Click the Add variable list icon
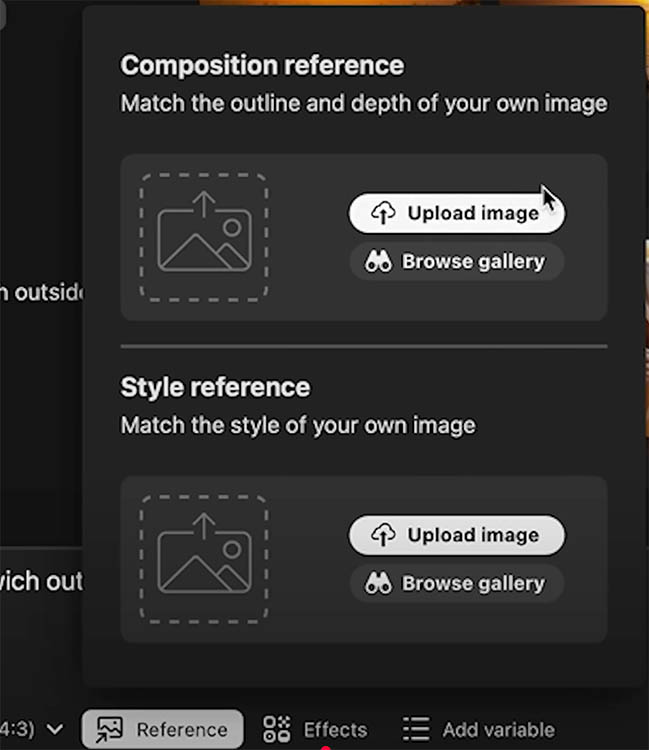This screenshot has height=750, width=649. (415, 729)
